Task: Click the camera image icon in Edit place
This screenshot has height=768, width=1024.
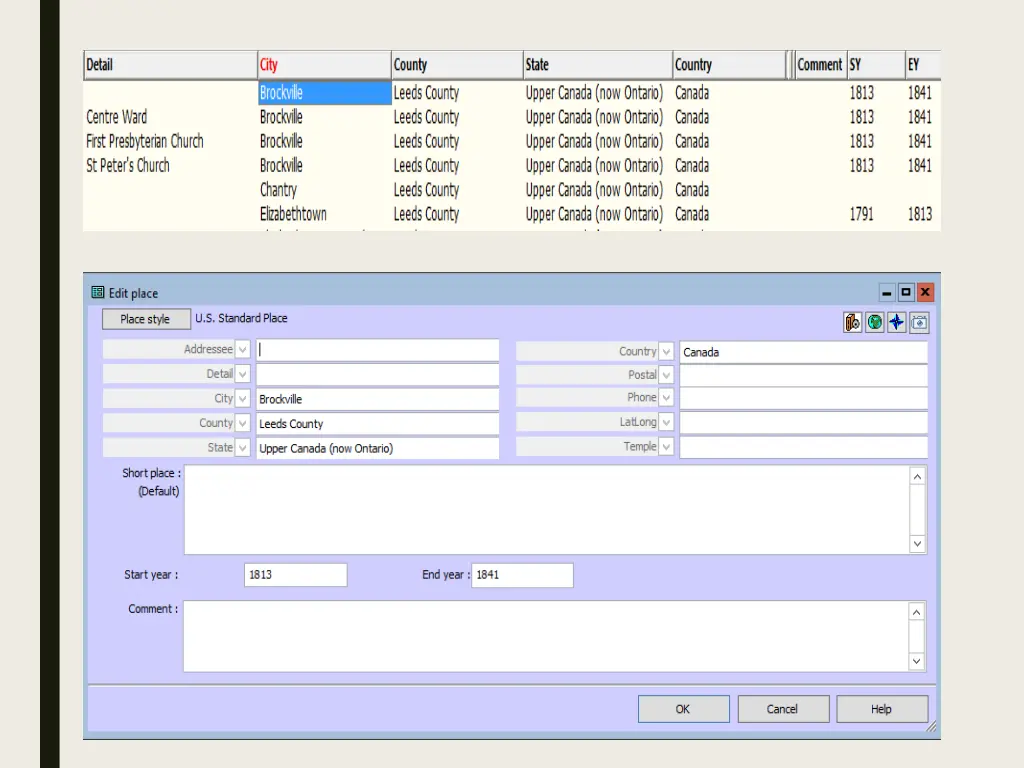Action: tap(919, 322)
